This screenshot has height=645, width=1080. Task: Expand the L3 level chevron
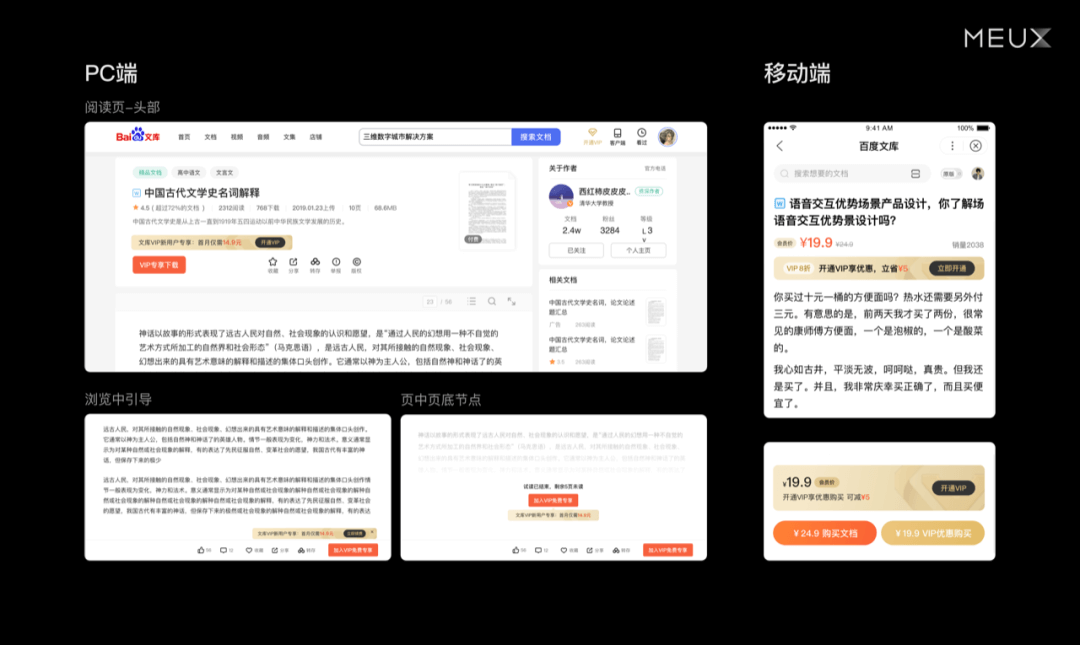tap(645, 240)
